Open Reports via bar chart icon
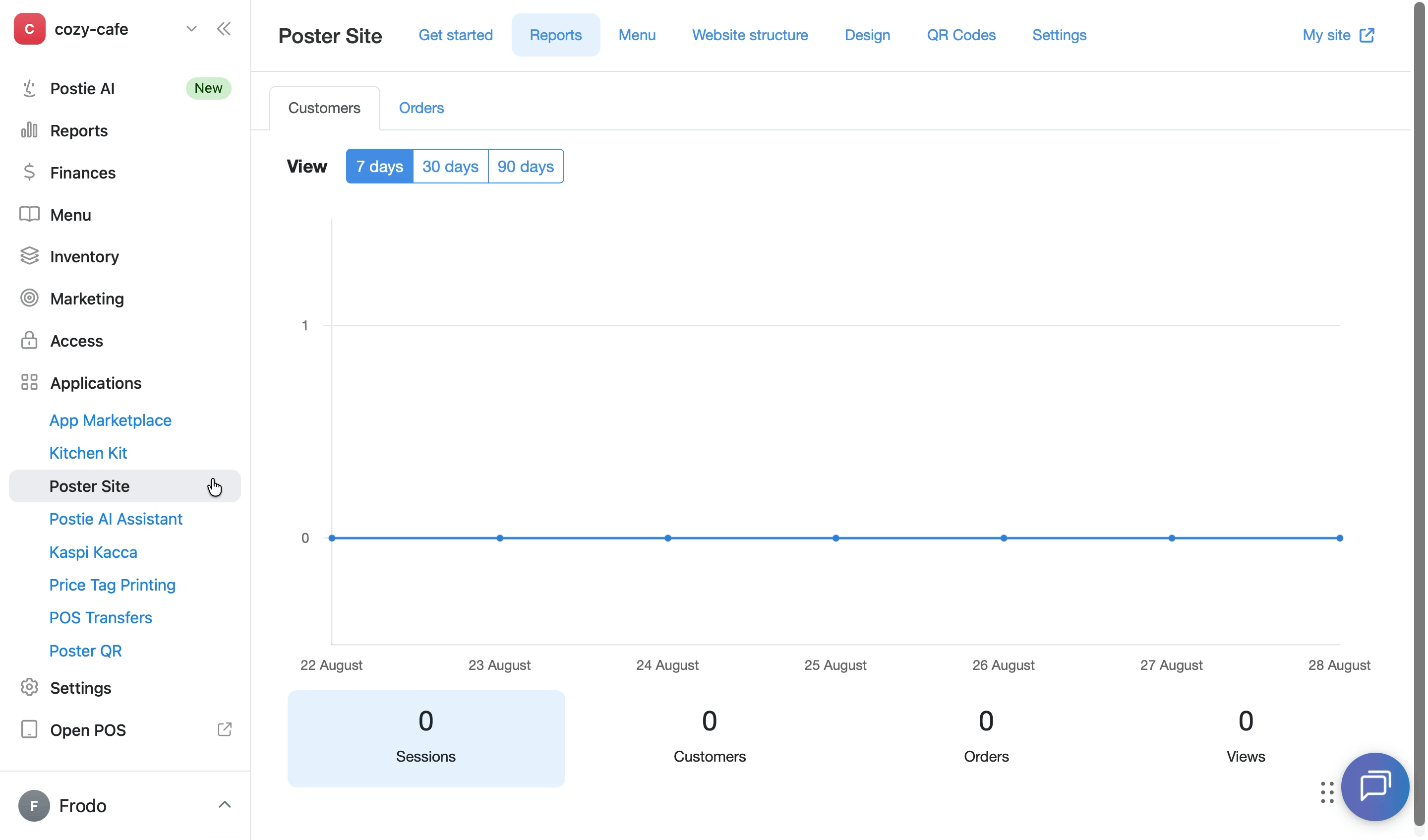This screenshot has height=840, width=1428. pos(29,130)
